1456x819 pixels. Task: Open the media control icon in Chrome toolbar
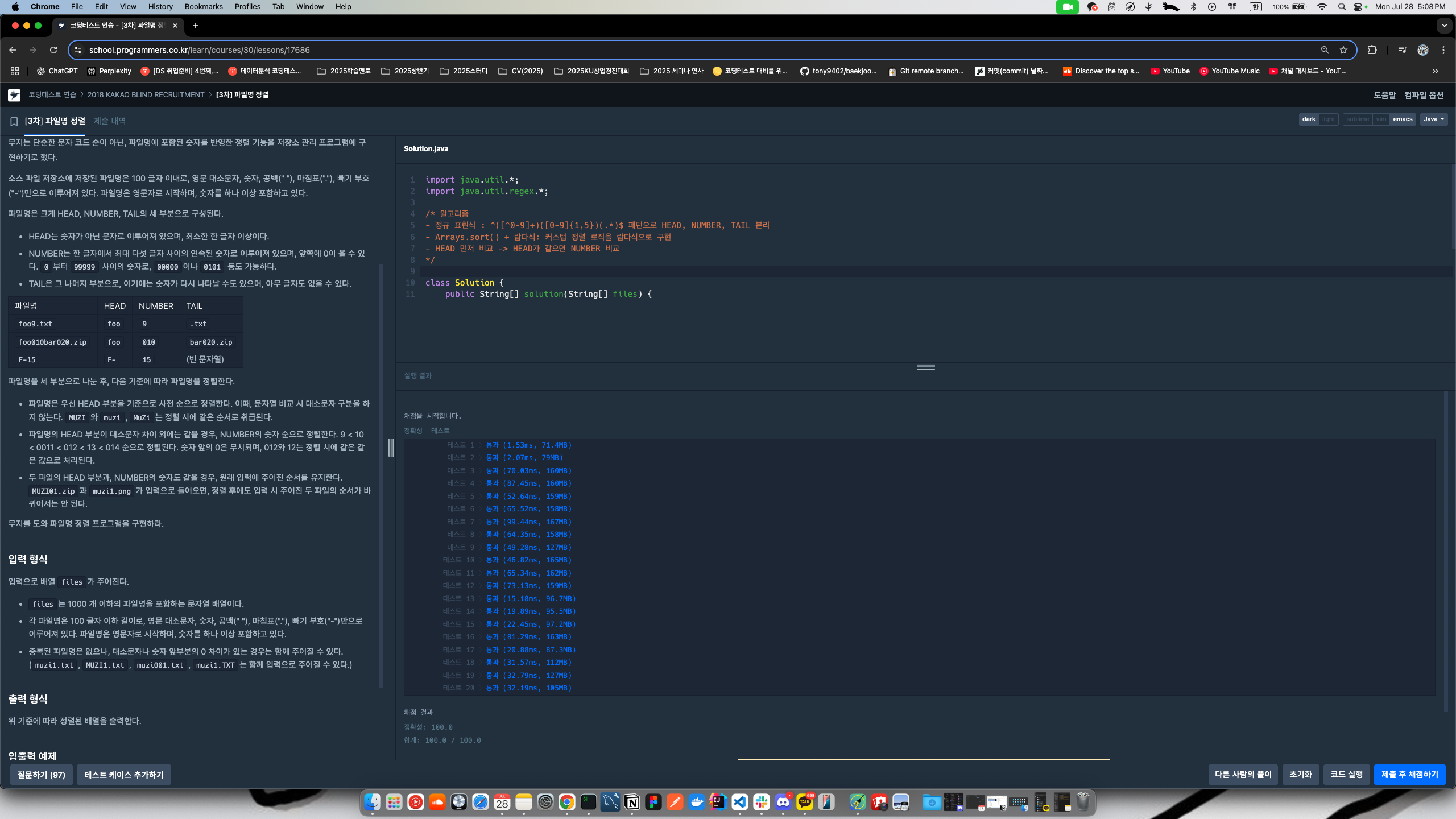(x=1402, y=50)
